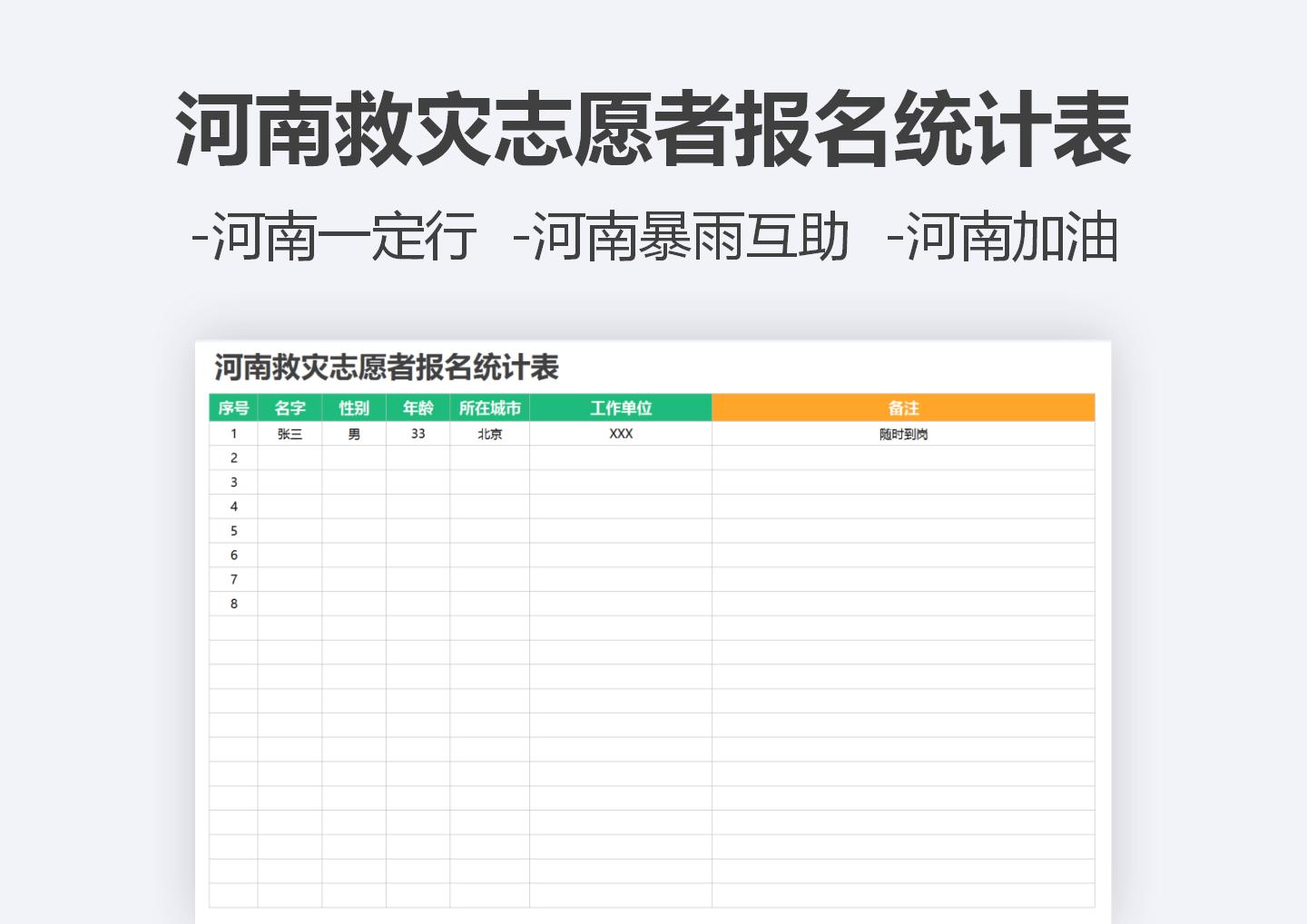This screenshot has width=1307, height=924.
Task: Select the XXX work unit cell
Action: tap(620, 434)
